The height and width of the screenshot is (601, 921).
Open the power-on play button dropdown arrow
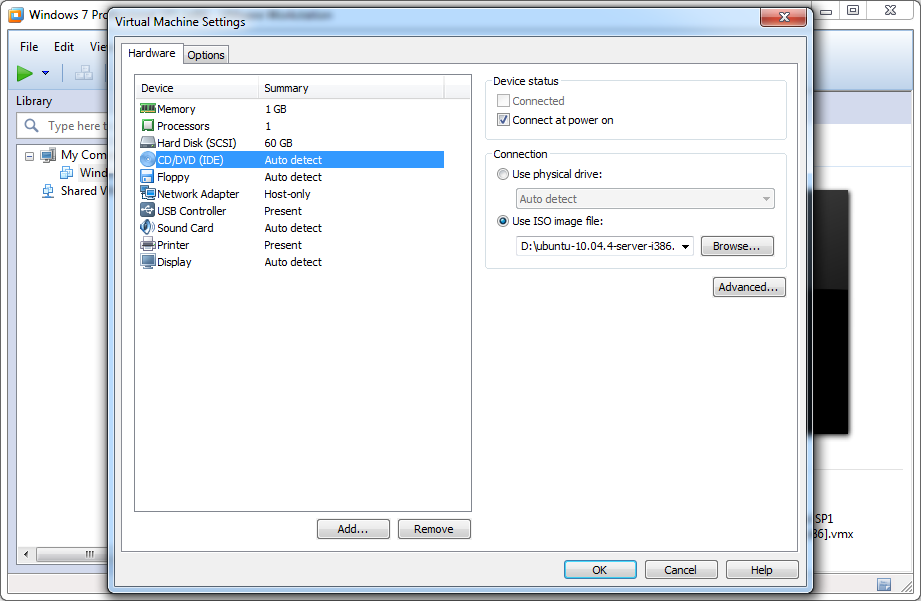pos(45,74)
